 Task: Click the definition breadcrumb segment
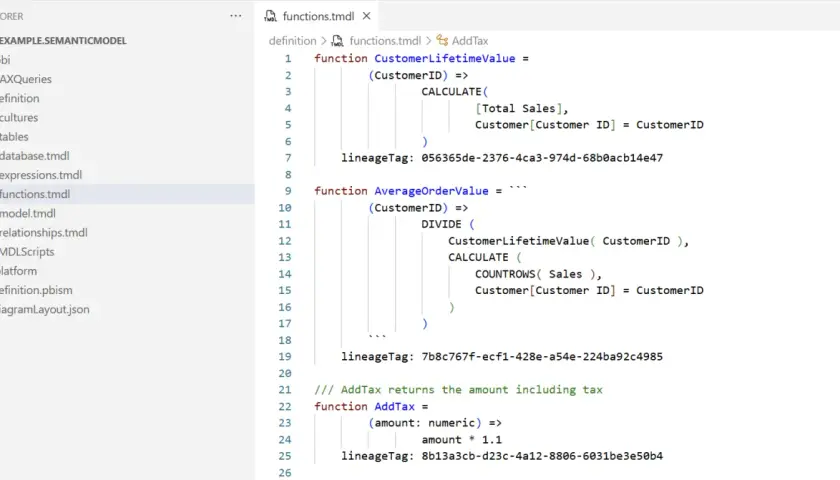coord(292,41)
